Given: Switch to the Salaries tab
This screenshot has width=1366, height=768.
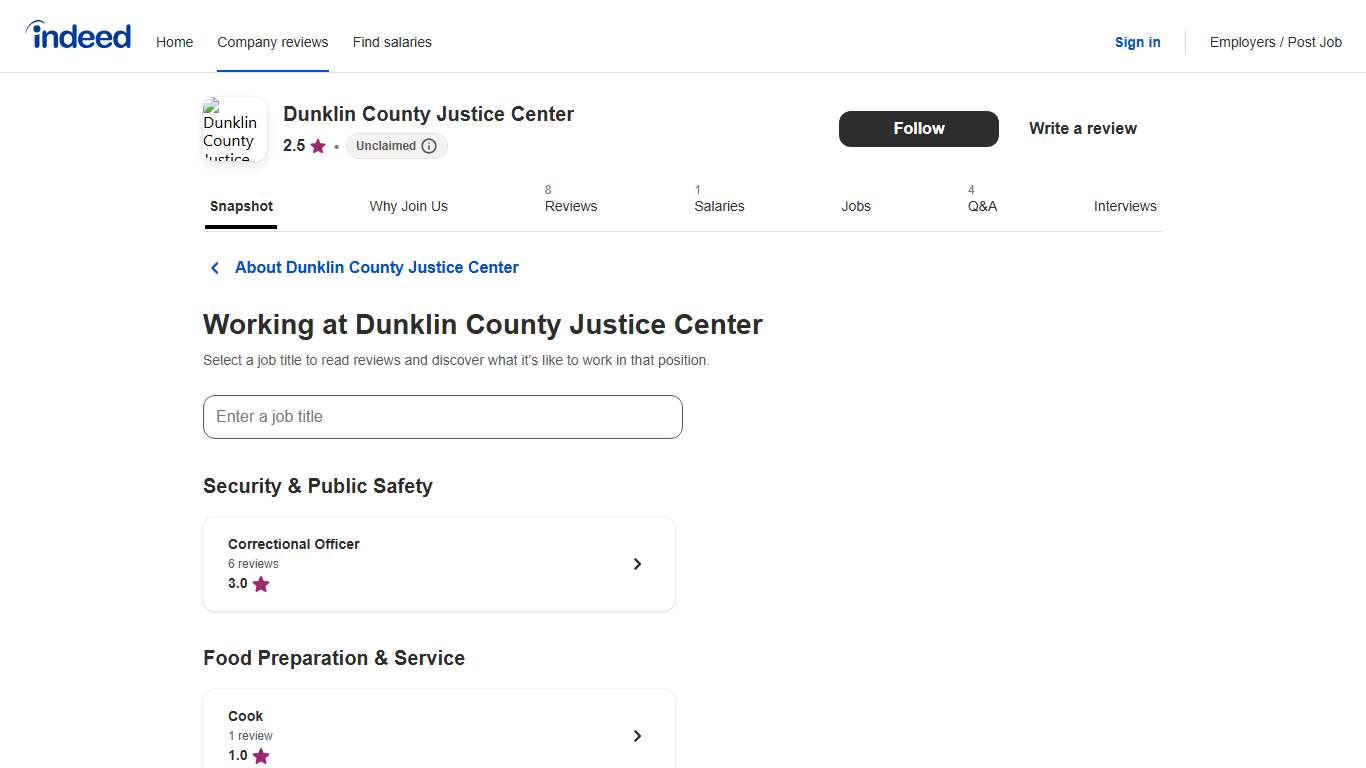Looking at the screenshot, I should pos(719,206).
